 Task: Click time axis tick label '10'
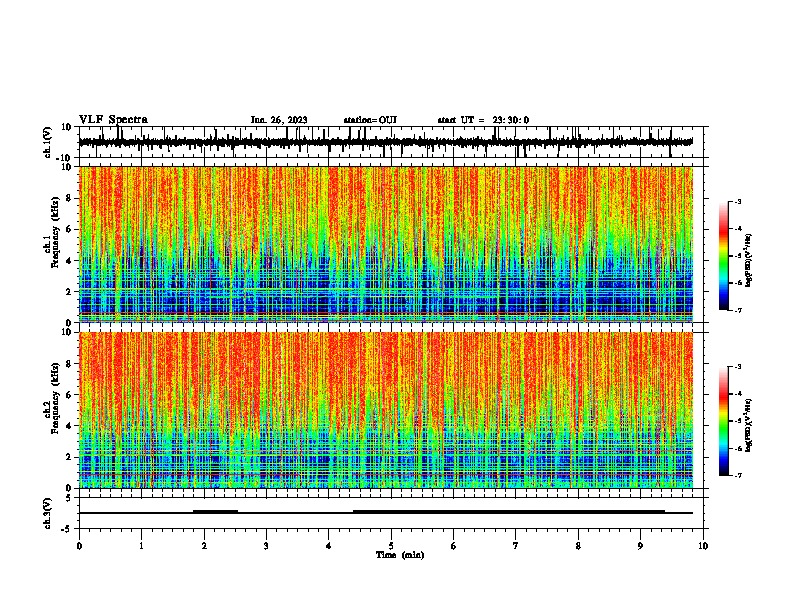tap(703, 546)
